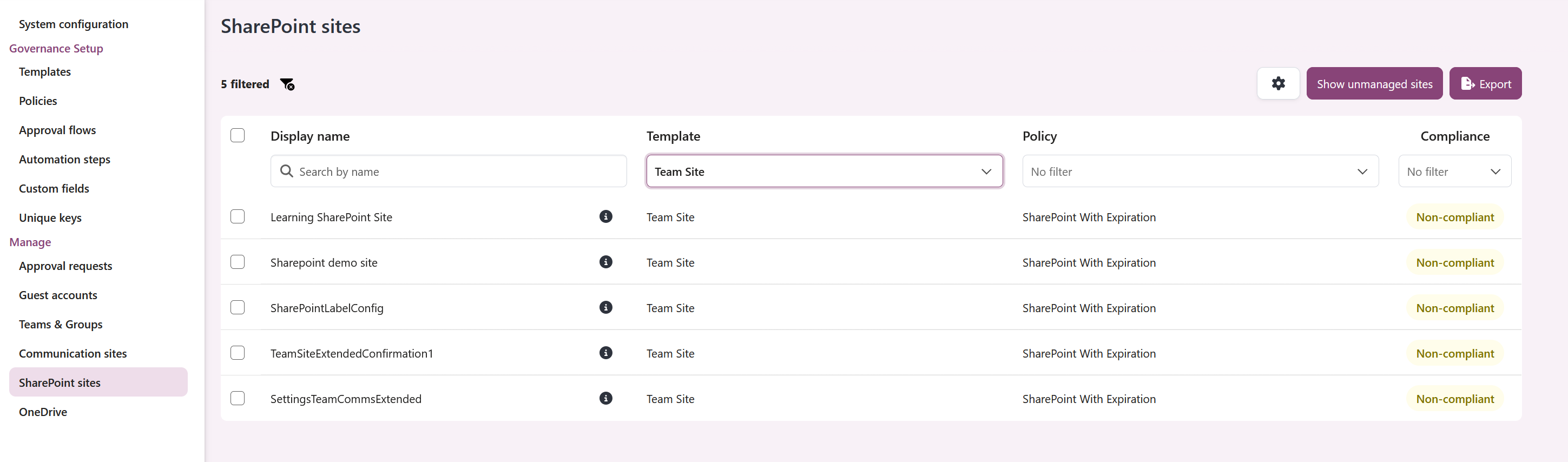The width and height of the screenshot is (1568, 462).
Task: Toggle the select-all checkbox in header
Action: pos(238,135)
